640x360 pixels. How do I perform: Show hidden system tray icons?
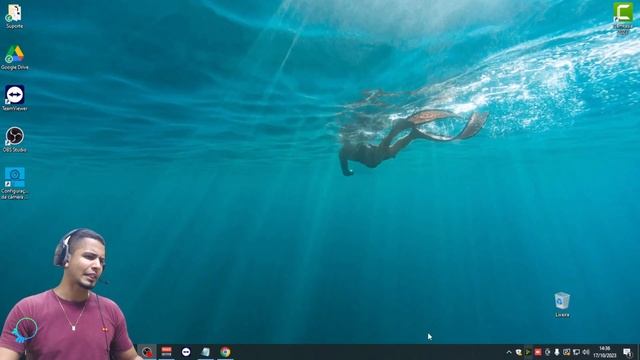(509, 352)
